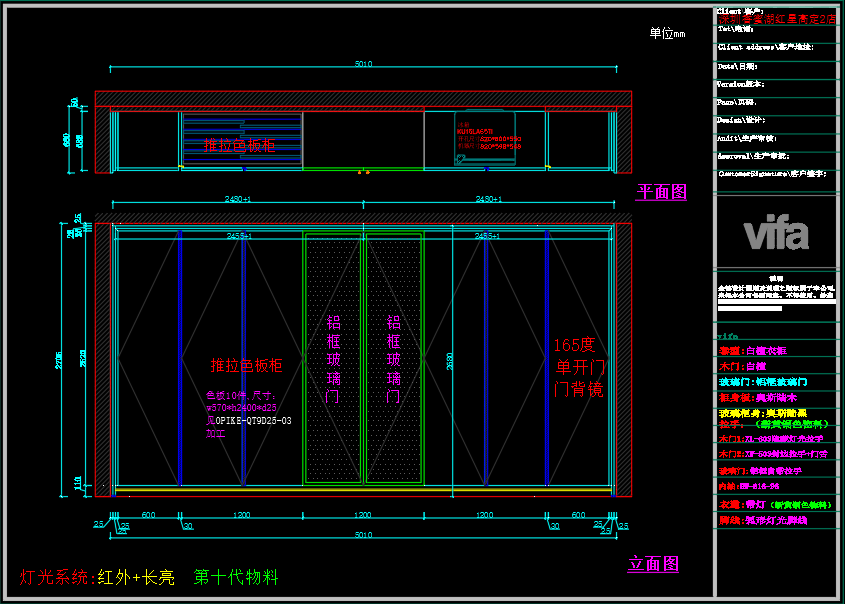Select the 单位mm unit annotation
Screen dimensions: 845x604
667,34
